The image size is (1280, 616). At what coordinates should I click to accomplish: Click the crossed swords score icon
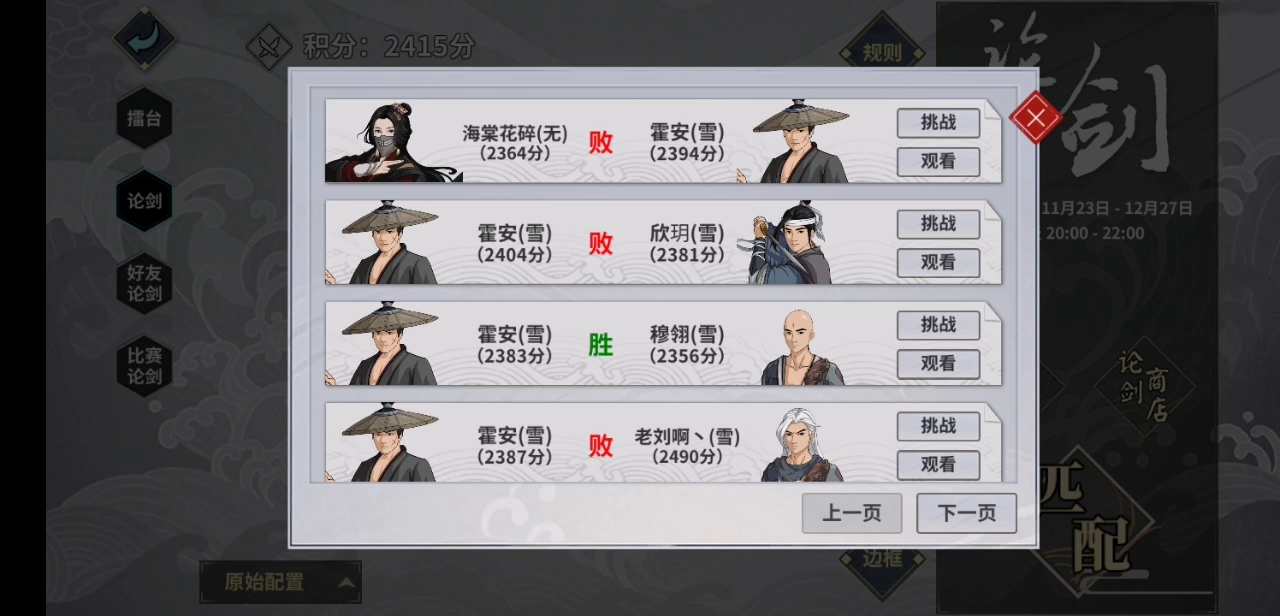(269, 46)
